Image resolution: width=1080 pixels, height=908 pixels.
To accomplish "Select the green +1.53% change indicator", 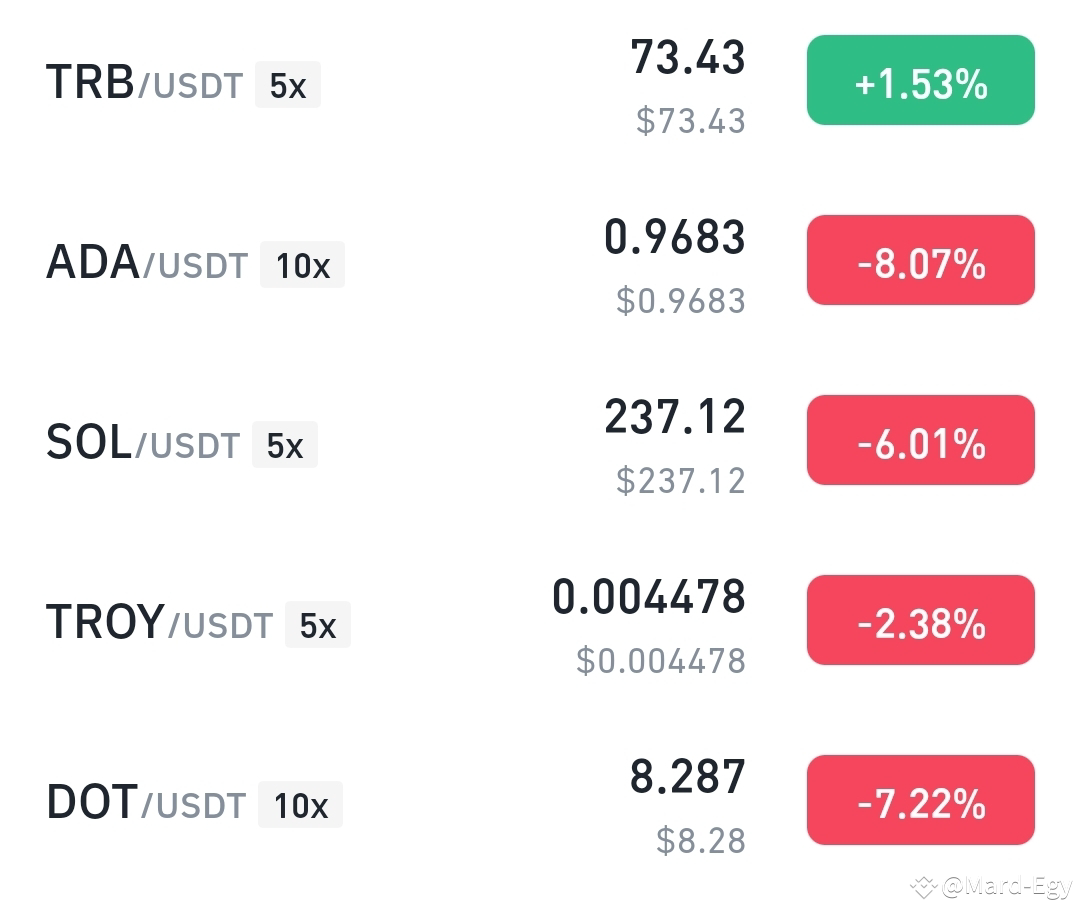I will click(x=920, y=80).
